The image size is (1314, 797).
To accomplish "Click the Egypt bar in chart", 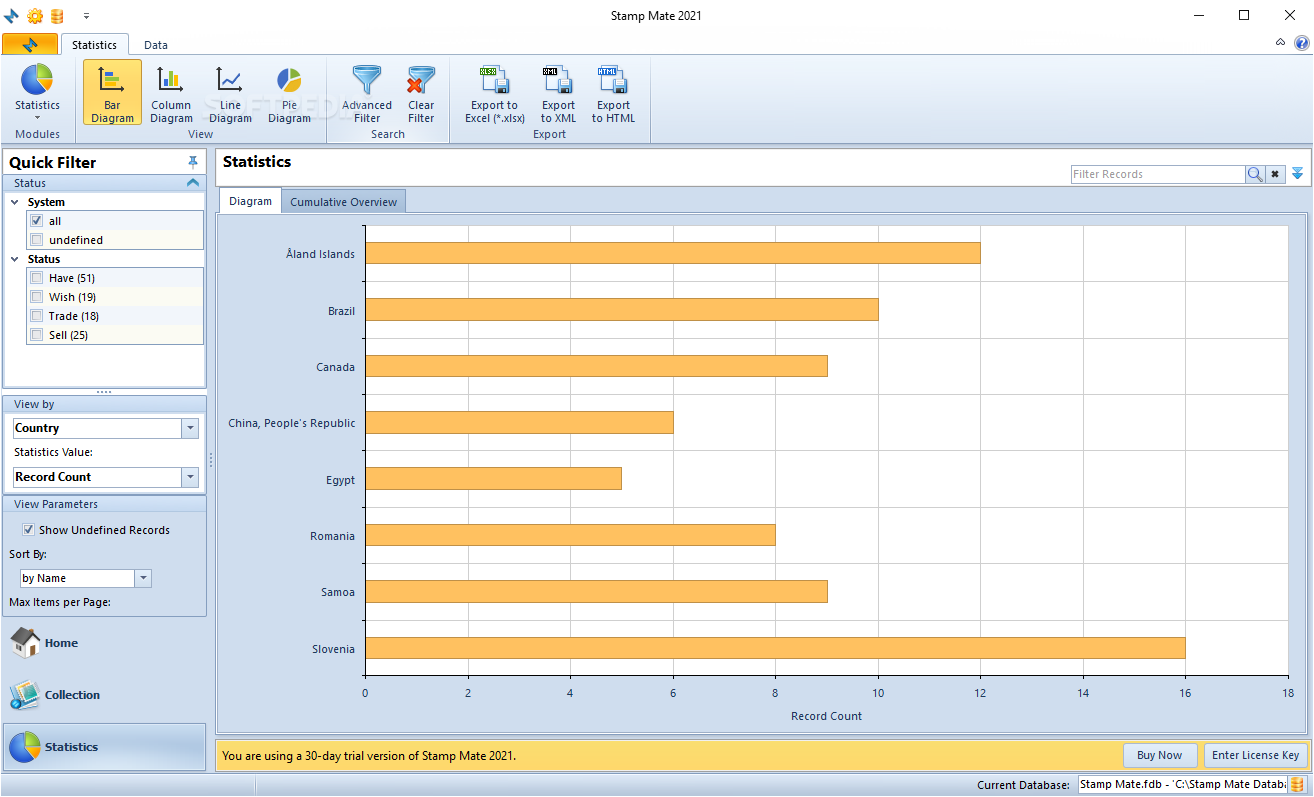I will click(x=493, y=479).
